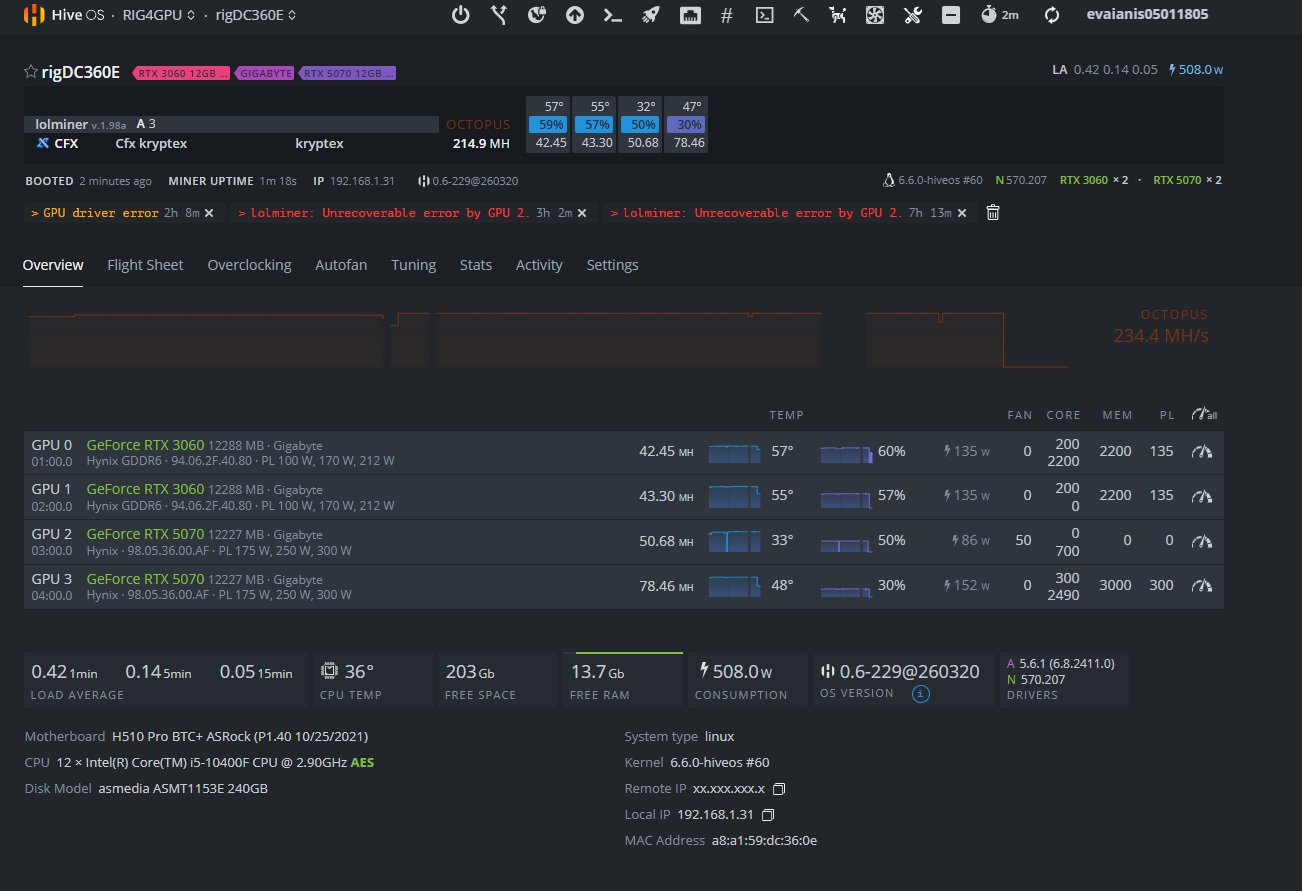Expand the rigDC360E worker selector
Viewport: 1302px width, 891px height.
(x=255, y=15)
